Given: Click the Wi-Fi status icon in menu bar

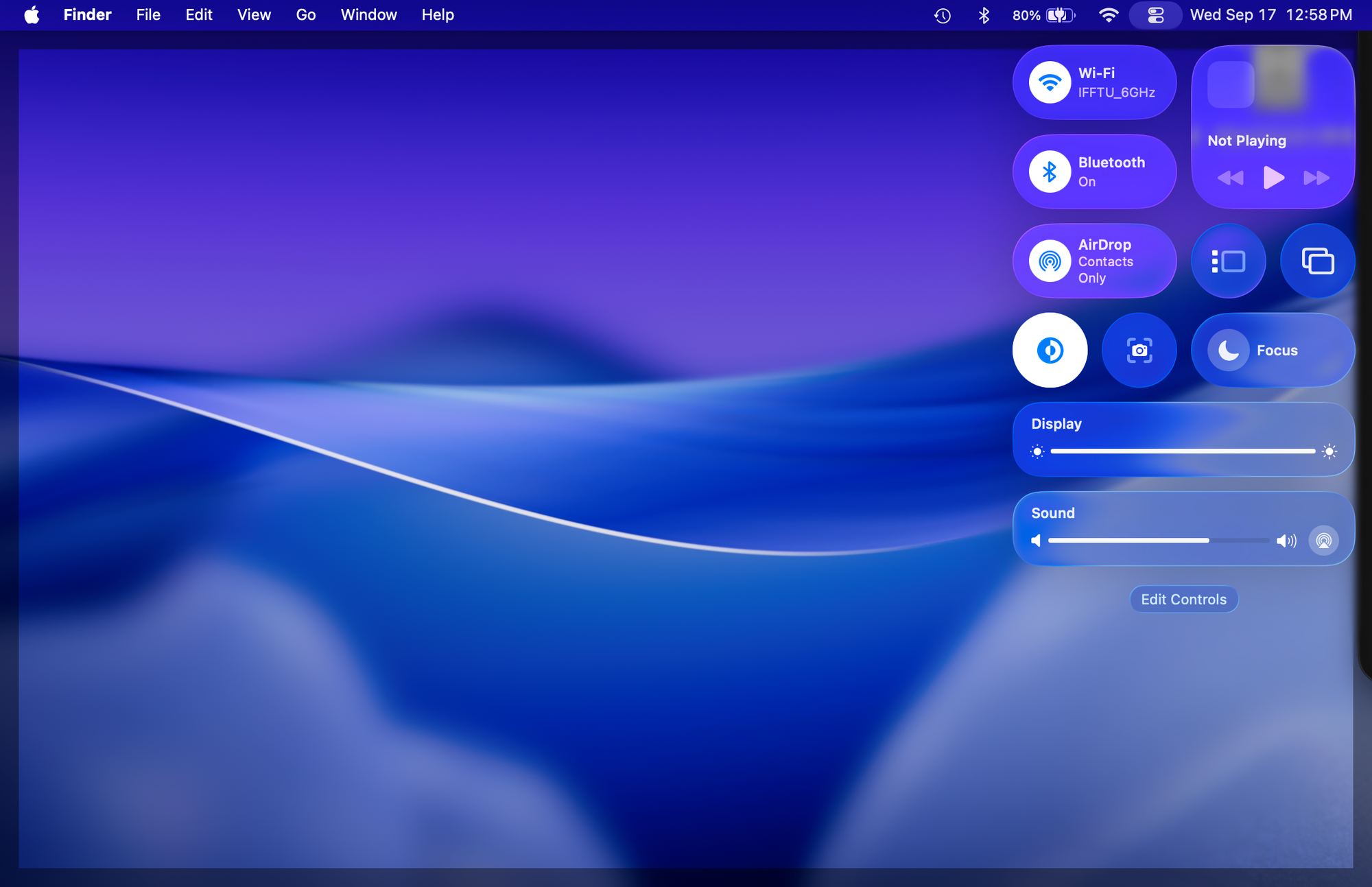Looking at the screenshot, I should [x=1108, y=14].
